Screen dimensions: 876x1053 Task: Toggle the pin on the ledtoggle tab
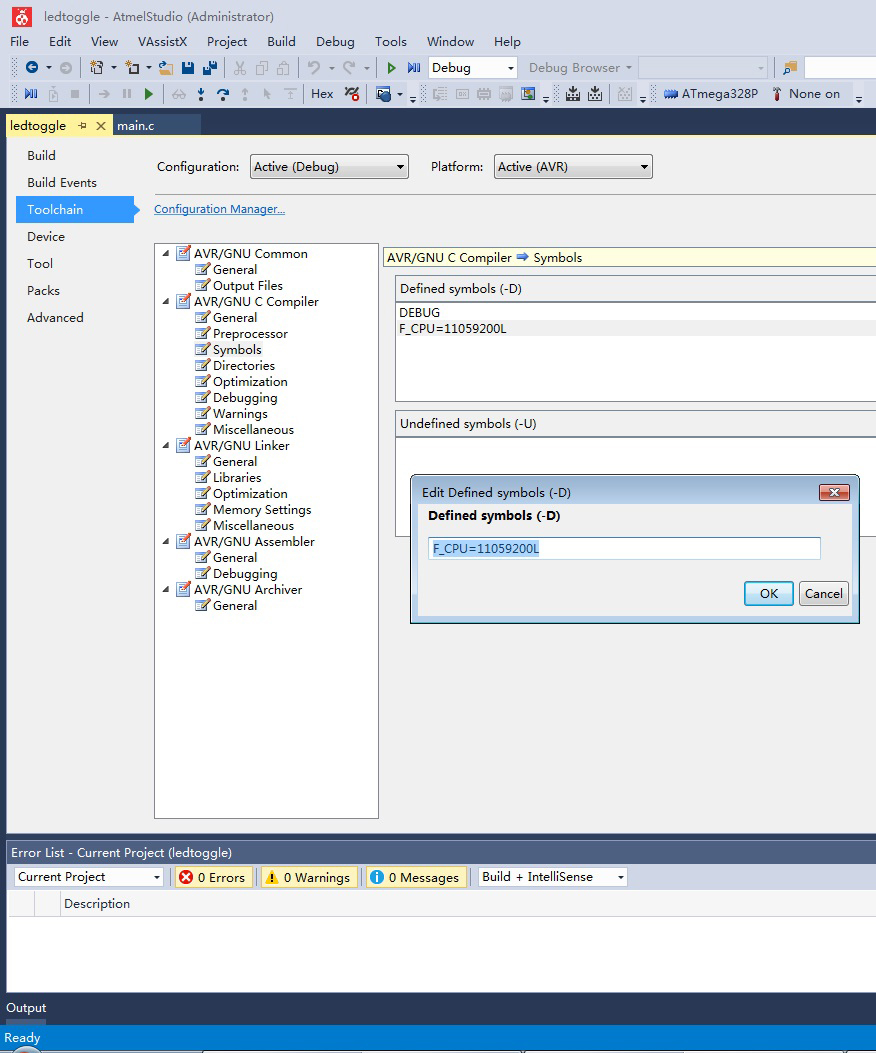pos(83,126)
